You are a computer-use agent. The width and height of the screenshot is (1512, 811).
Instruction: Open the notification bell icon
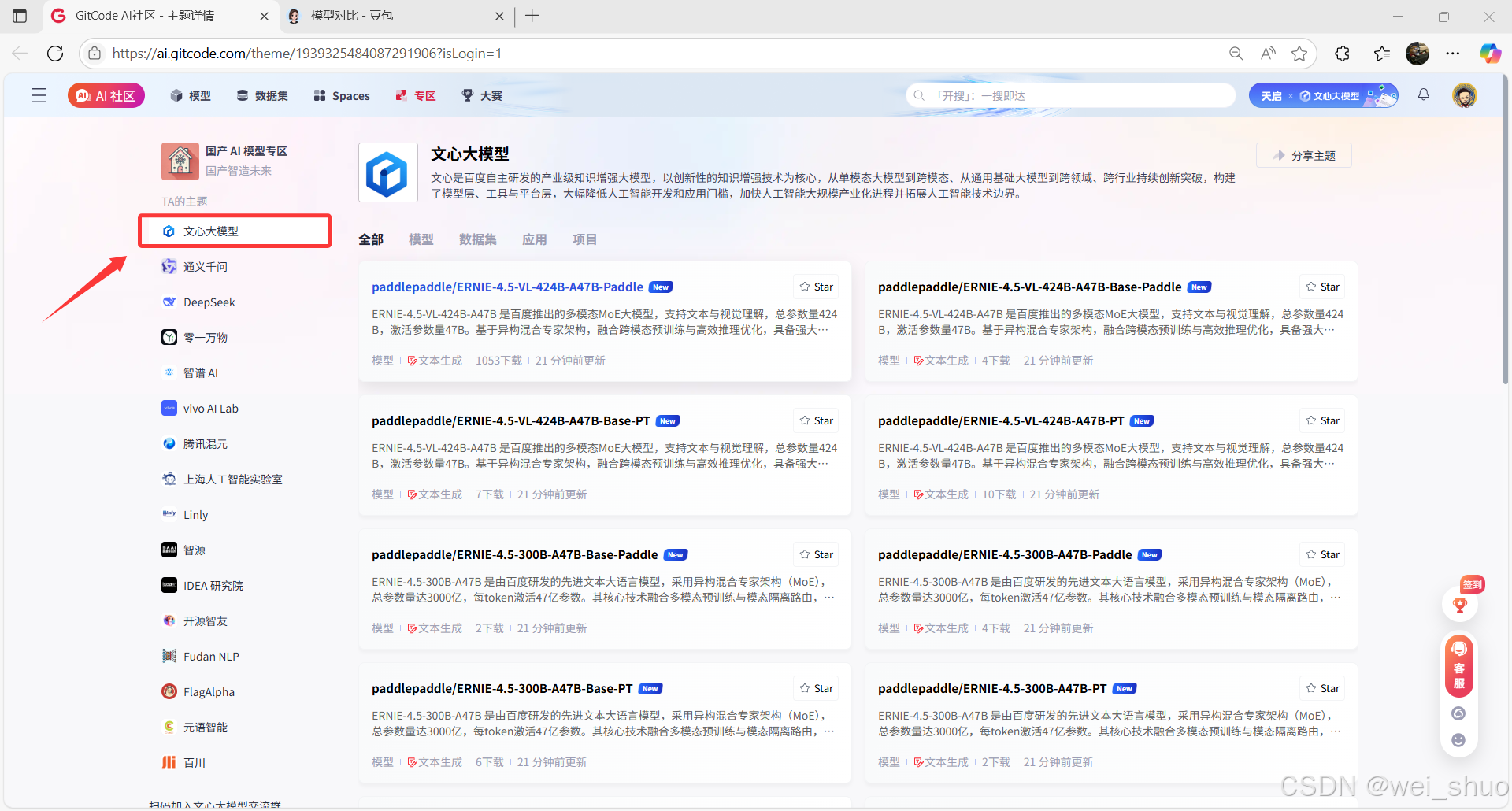tap(1424, 94)
